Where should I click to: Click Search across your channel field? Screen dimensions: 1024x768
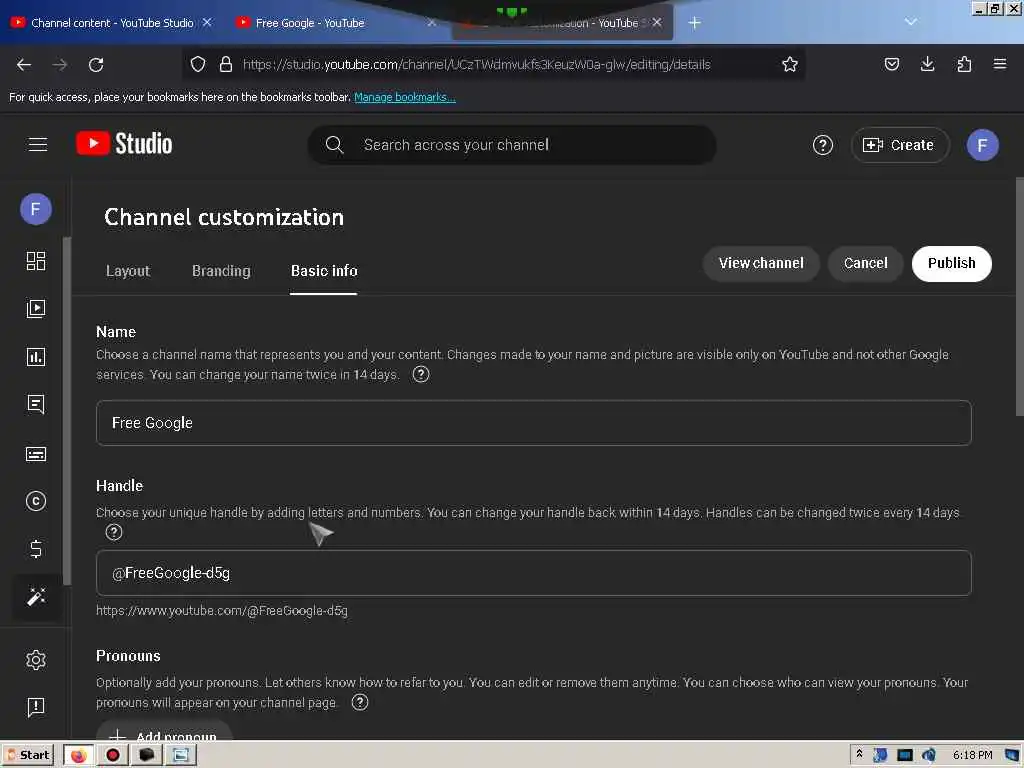[x=511, y=145]
